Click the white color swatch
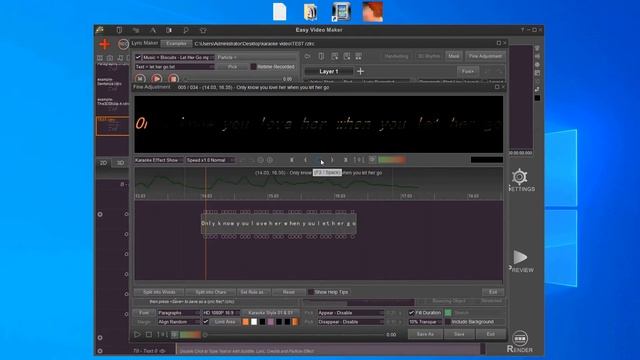Screen dimensions: 640x360 [x=254, y=322]
